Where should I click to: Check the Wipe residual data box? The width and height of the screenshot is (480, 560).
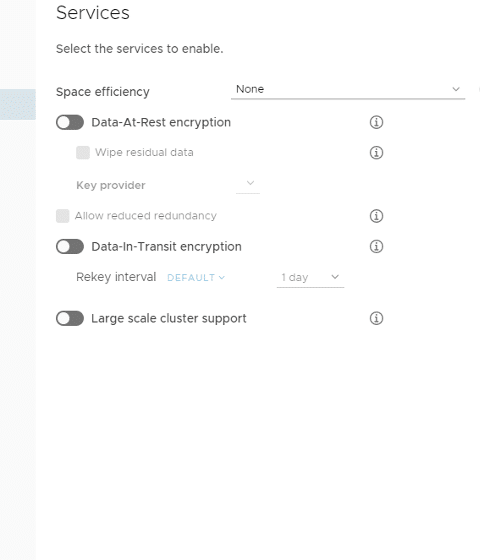coord(83,152)
